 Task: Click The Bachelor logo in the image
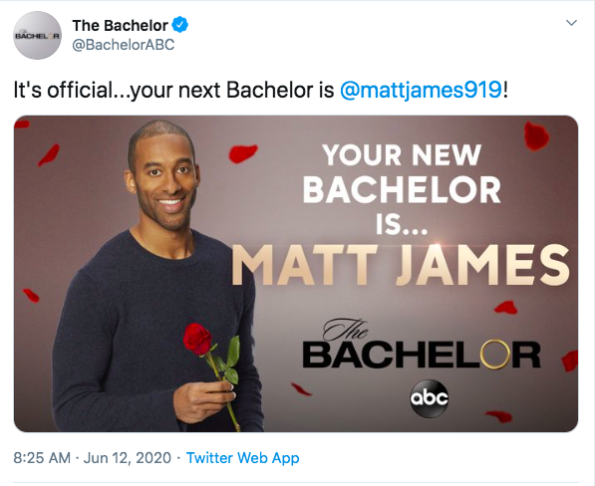pyautogui.click(x=421, y=345)
